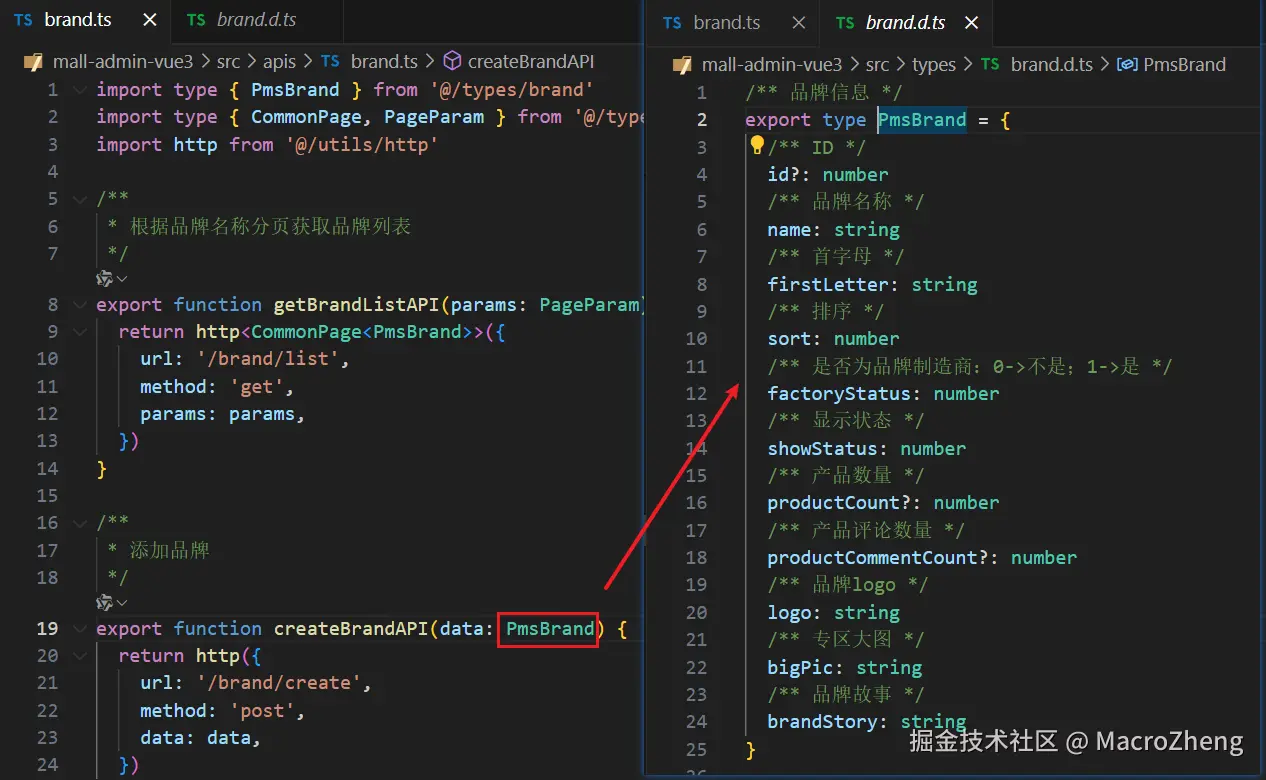Open italic brand.d.ts preview tab in left group
Viewport: 1266px width, 780px height.
(x=256, y=20)
